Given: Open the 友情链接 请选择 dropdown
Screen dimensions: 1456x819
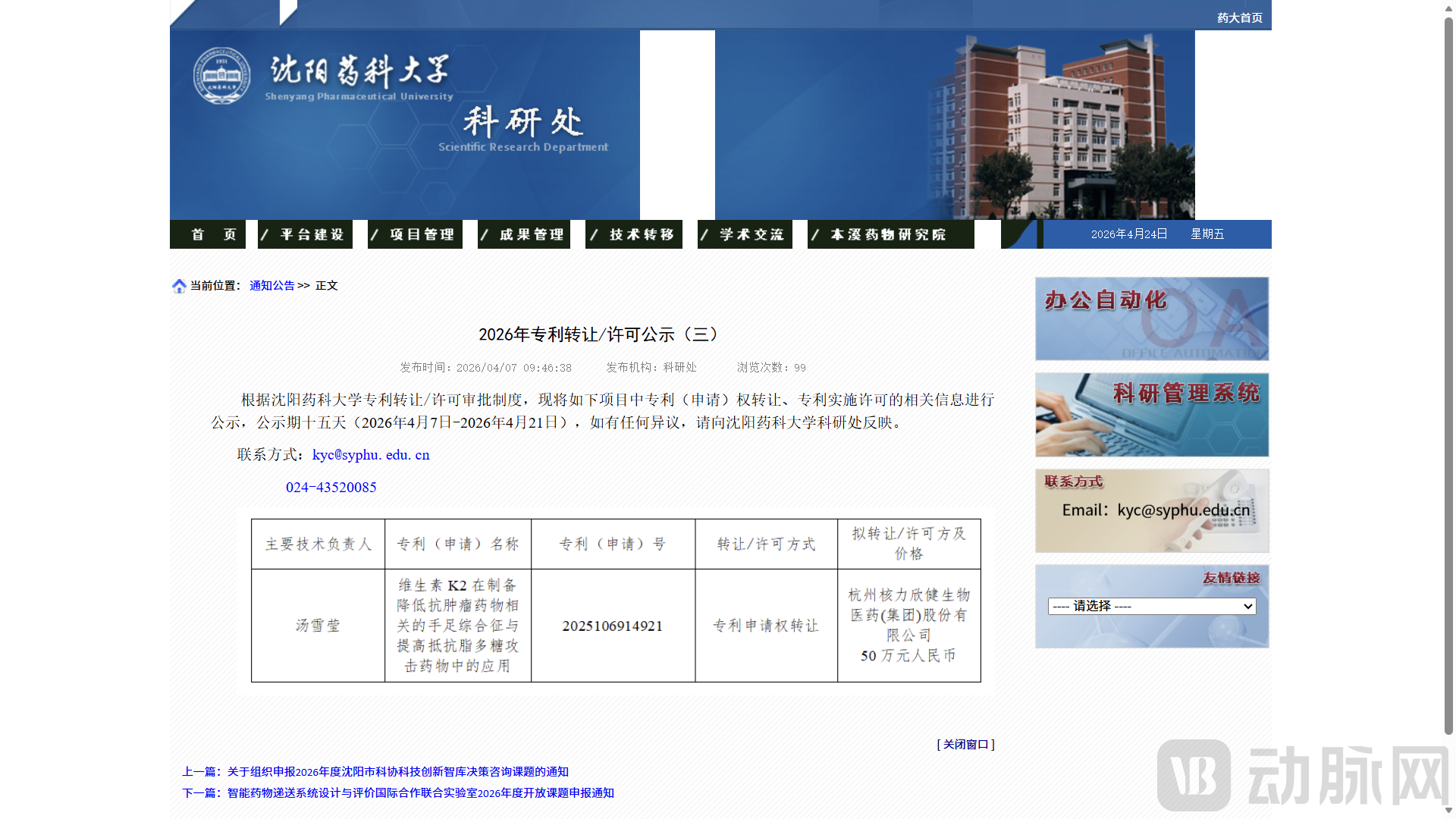Looking at the screenshot, I should click(1151, 606).
